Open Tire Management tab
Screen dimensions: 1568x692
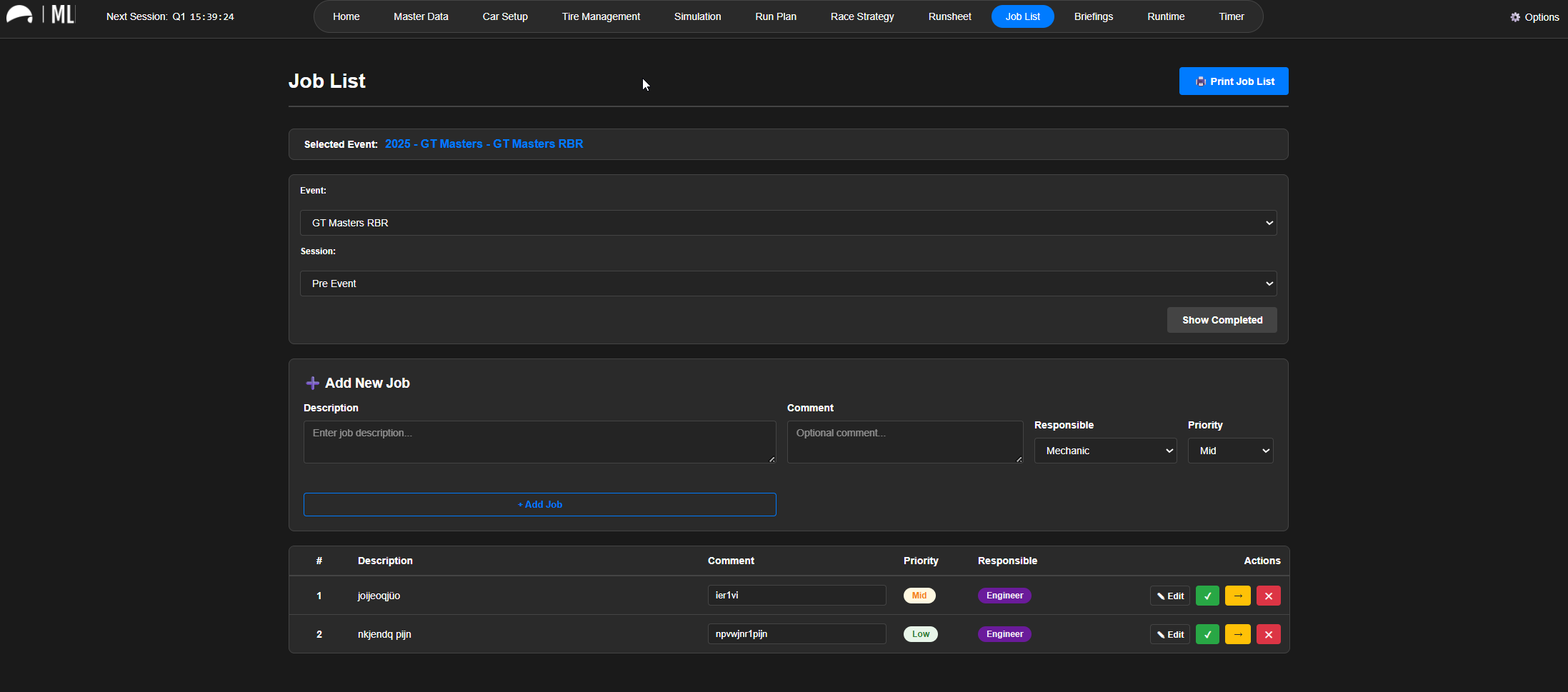601,16
